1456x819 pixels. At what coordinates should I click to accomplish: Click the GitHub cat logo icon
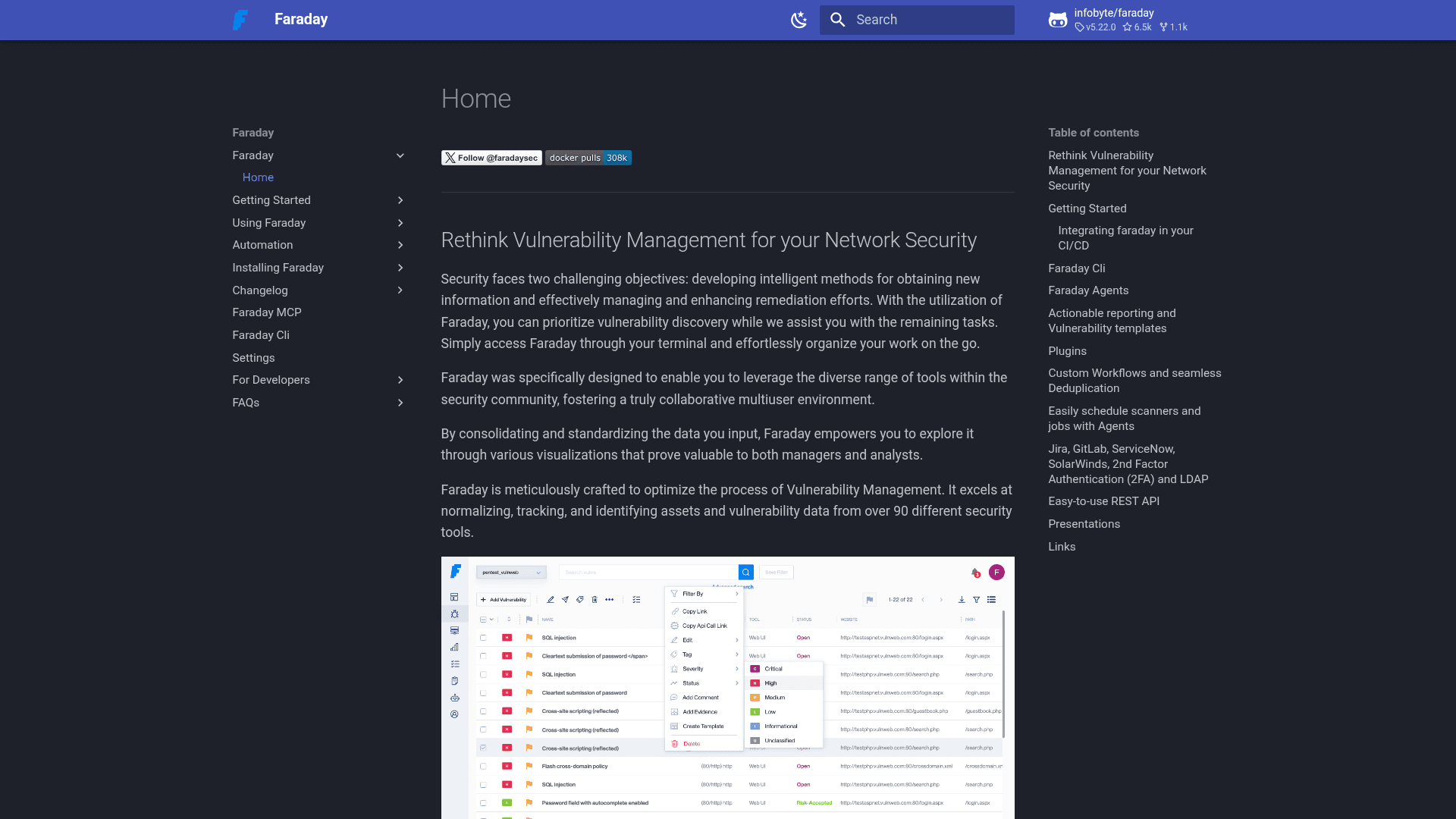point(1058,20)
